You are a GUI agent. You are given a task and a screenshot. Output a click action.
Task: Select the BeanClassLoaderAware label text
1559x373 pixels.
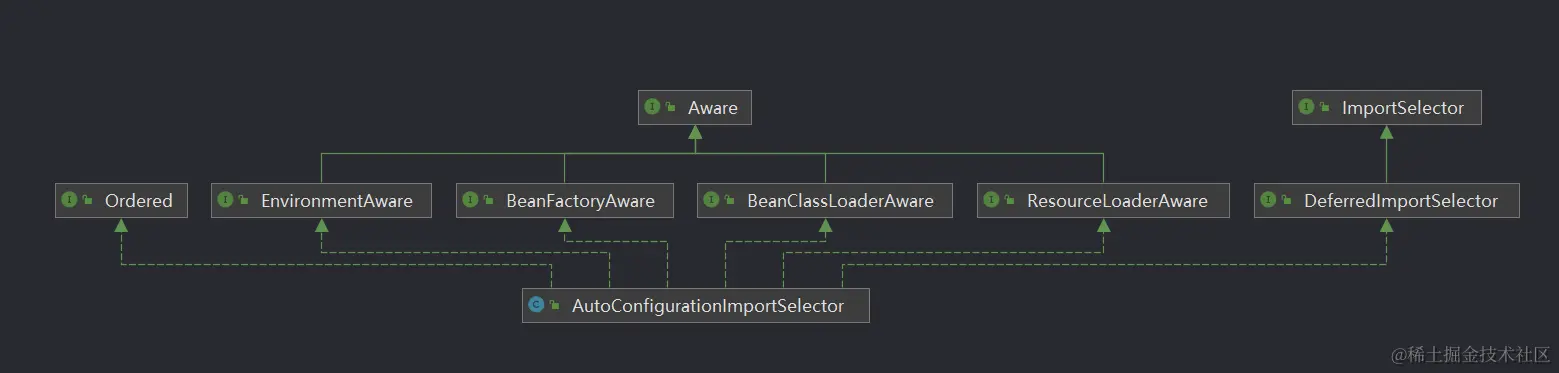pyautogui.click(x=840, y=201)
